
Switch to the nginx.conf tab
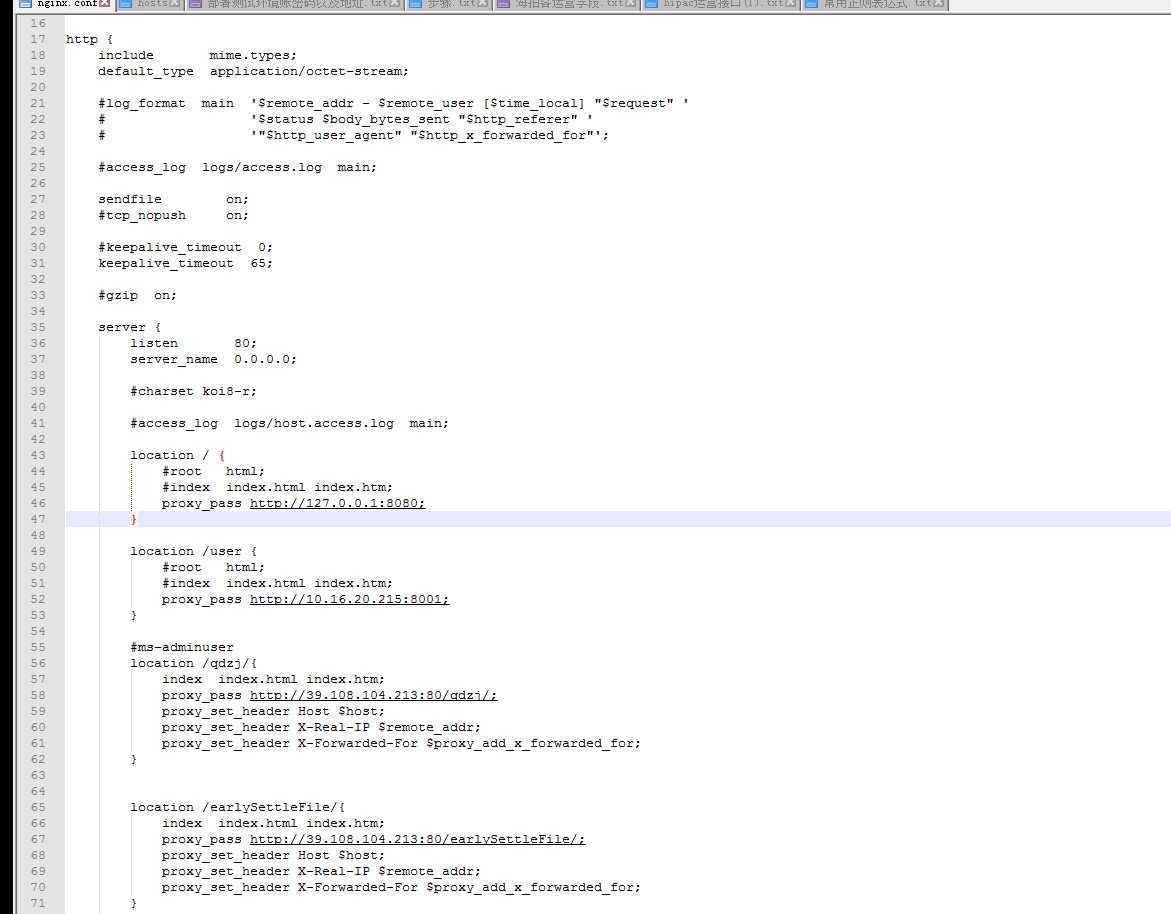coord(66,4)
